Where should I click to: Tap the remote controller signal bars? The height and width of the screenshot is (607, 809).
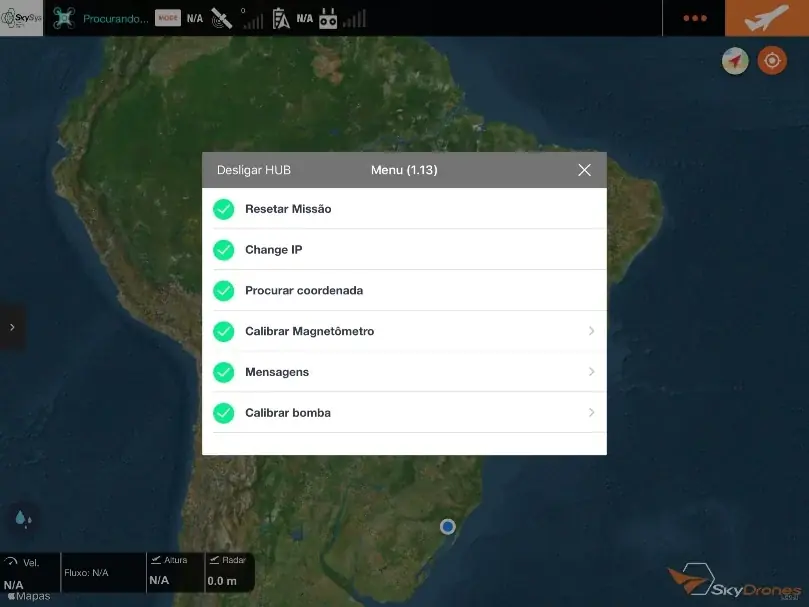(354, 19)
